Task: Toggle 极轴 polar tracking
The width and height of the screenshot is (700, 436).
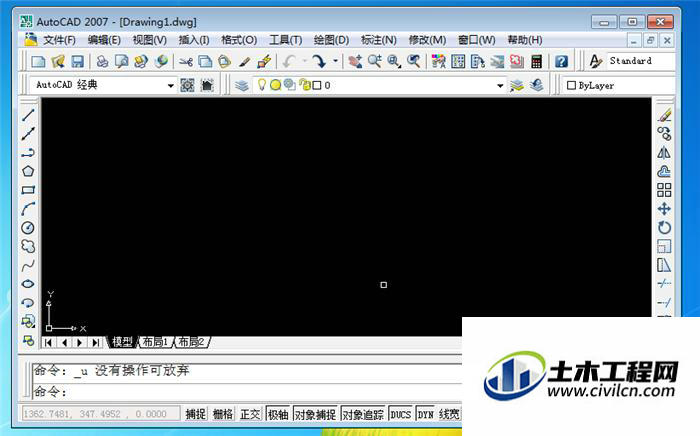Action: tap(278, 414)
